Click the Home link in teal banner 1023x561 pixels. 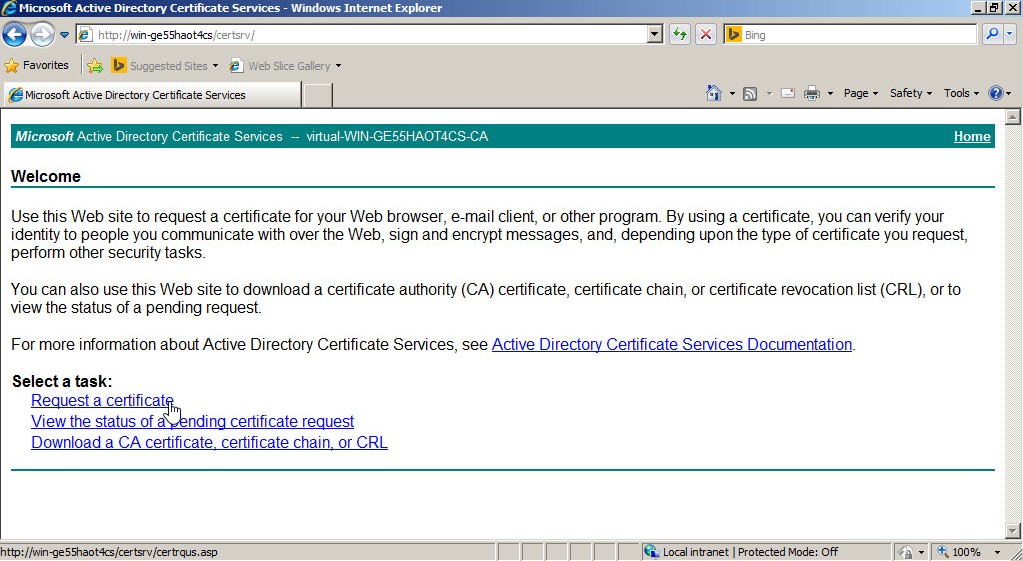click(x=971, y=137)
